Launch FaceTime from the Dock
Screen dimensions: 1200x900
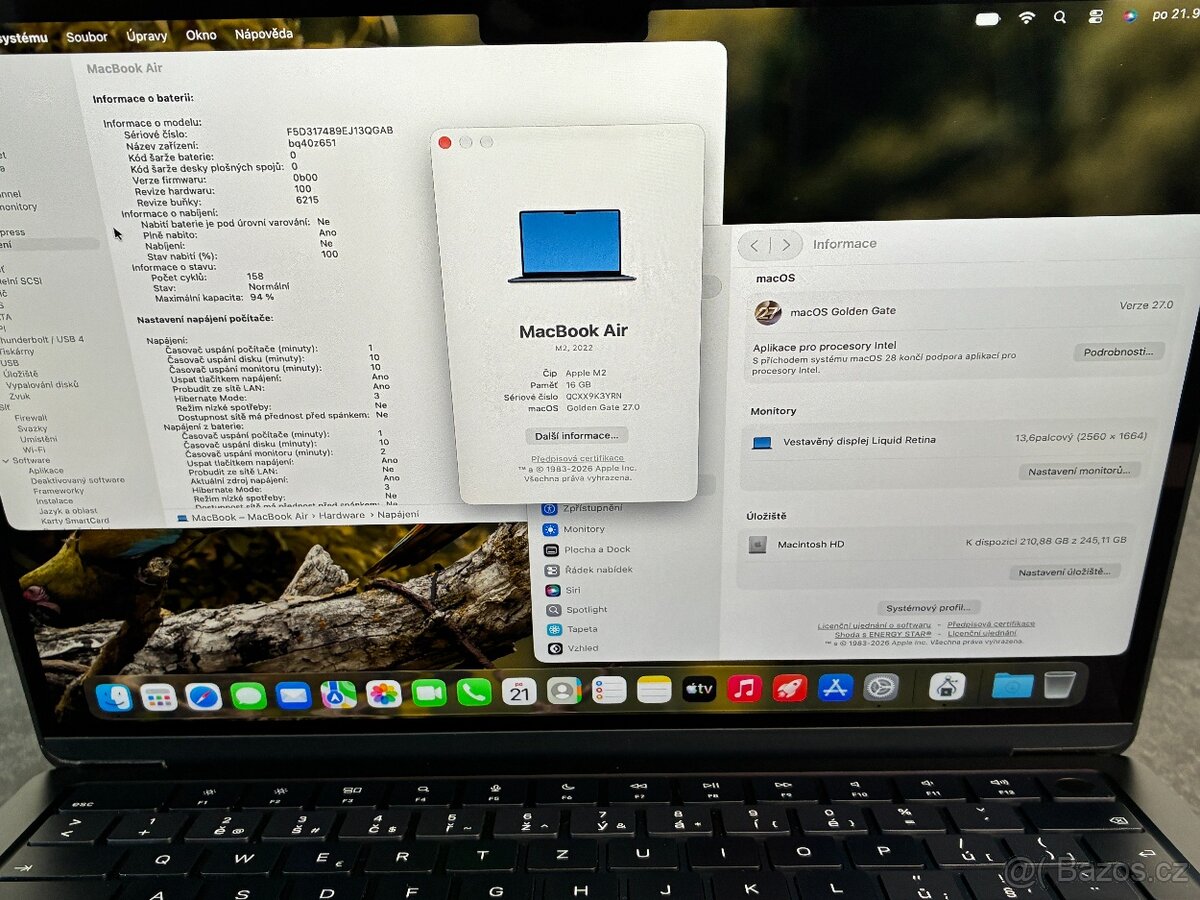429,692
